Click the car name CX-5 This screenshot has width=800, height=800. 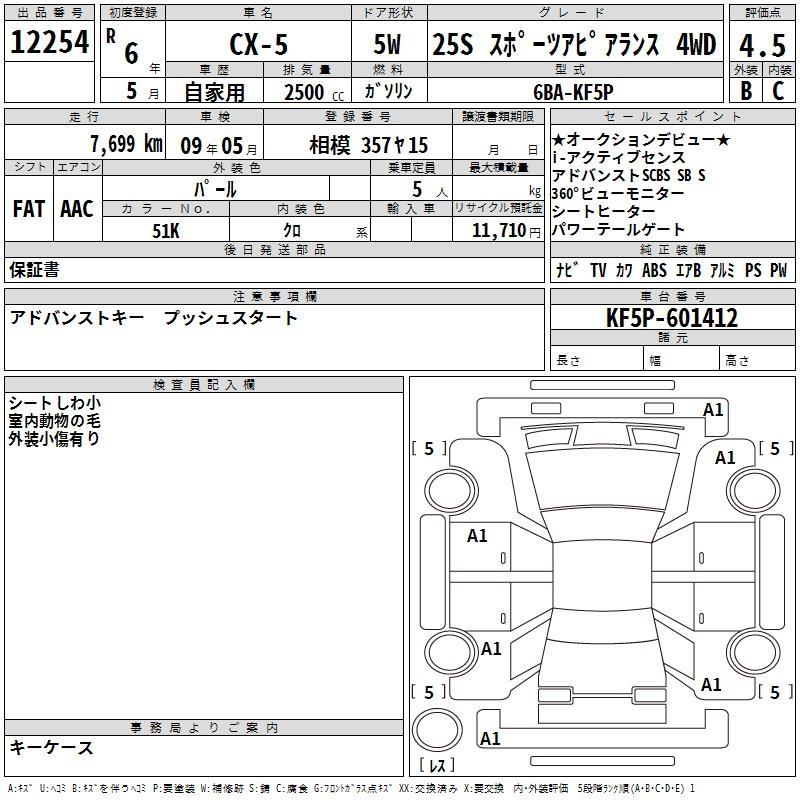tap(259, 44)
